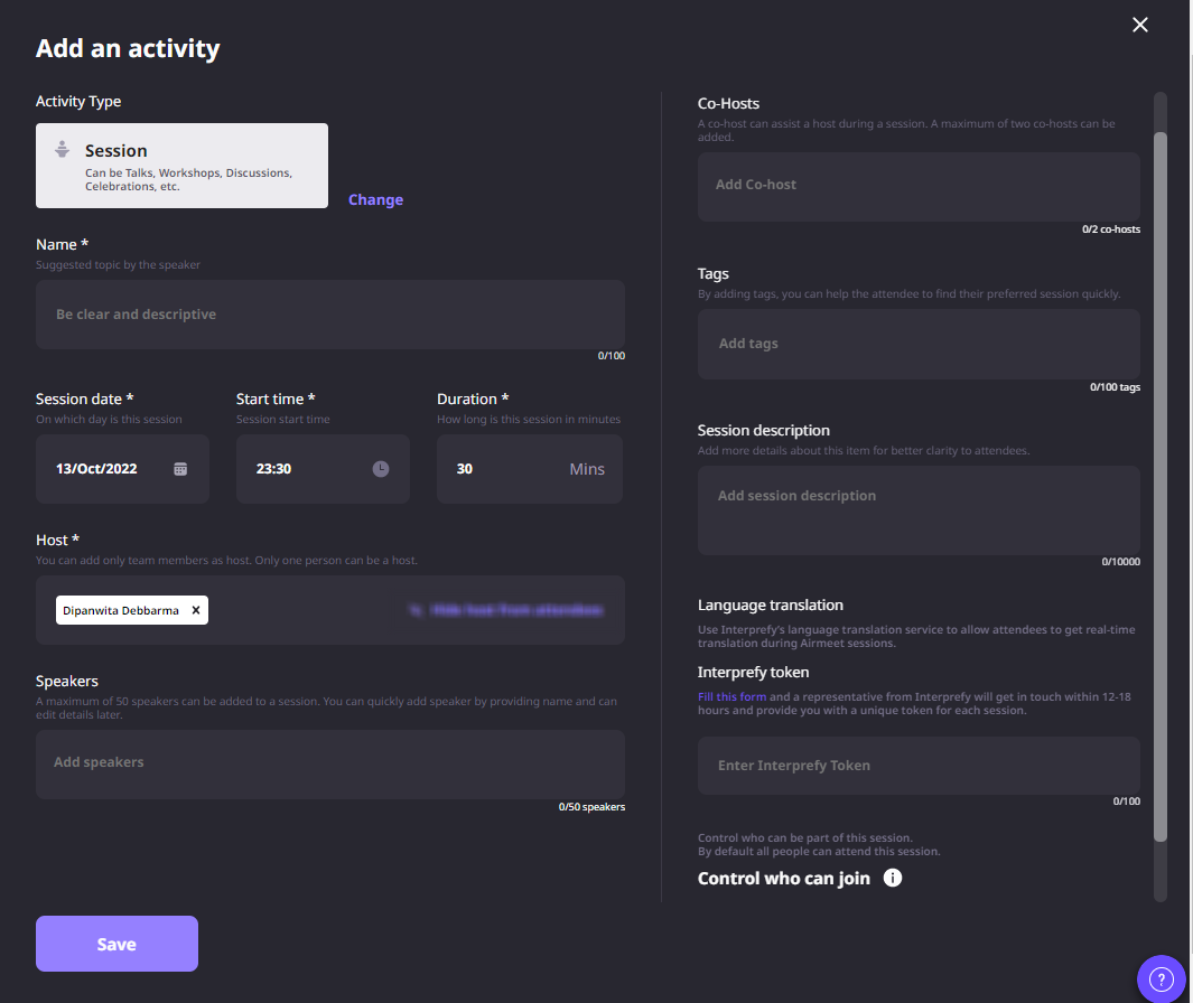Click the info icon beside Control who can join
Viewport: 1193px width, 1003px height.
[x=894, y=879]
